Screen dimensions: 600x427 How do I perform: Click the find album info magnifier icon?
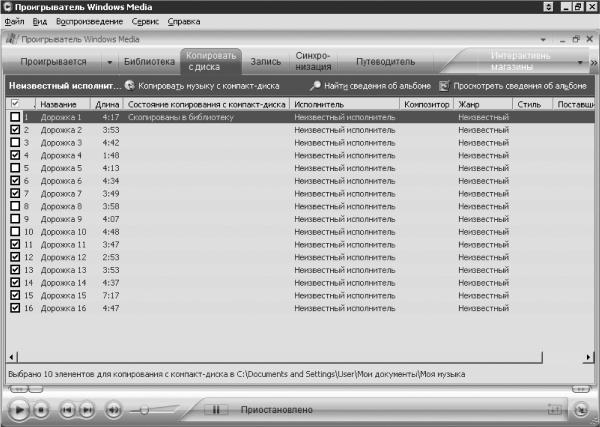315,86
